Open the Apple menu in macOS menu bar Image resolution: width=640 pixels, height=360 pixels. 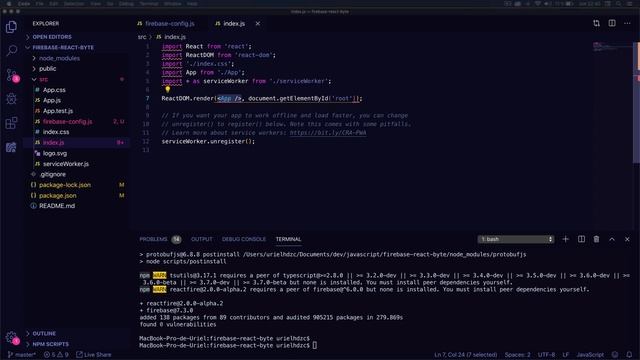(9, 4)
